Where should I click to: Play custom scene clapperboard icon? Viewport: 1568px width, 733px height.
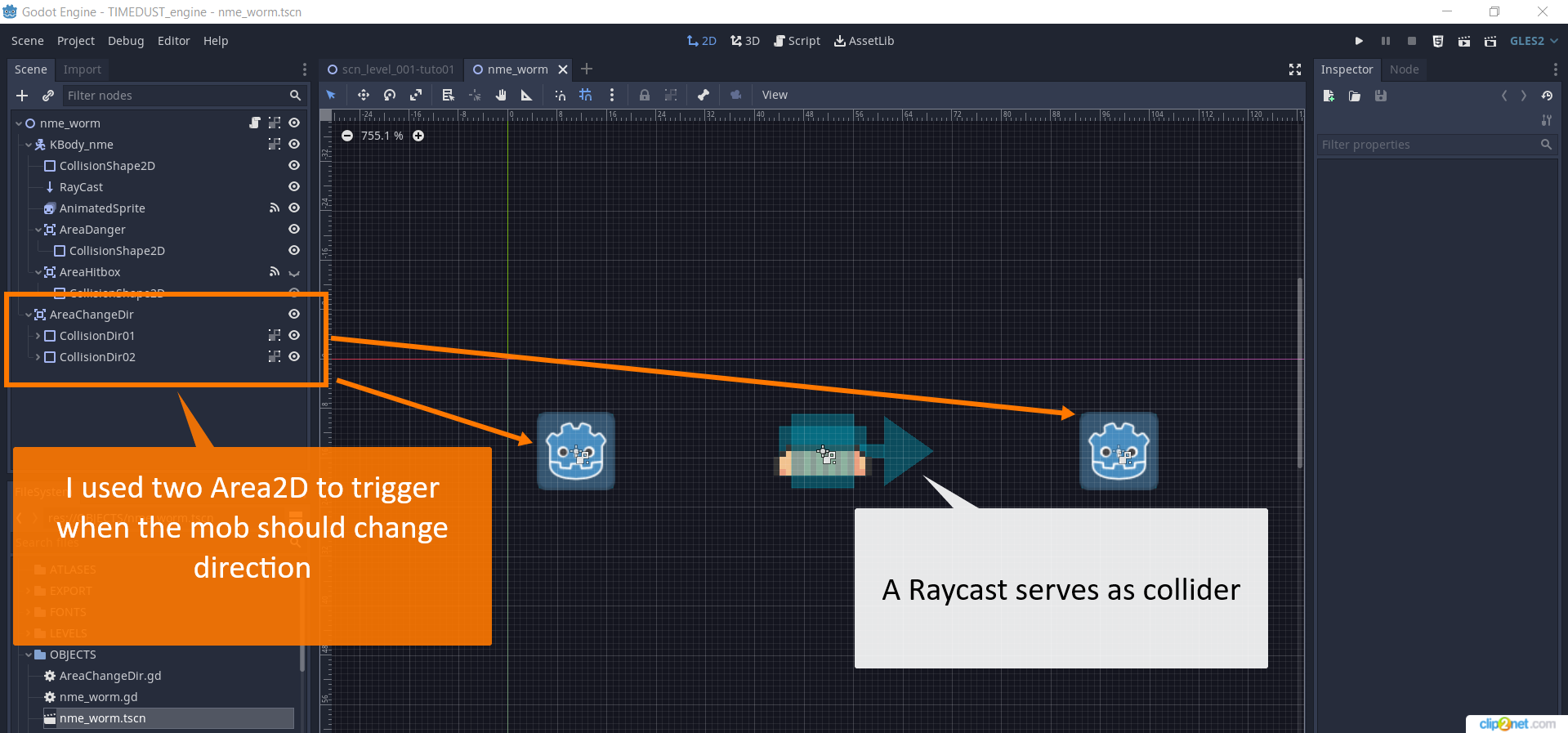click(x=1490, y=41)
